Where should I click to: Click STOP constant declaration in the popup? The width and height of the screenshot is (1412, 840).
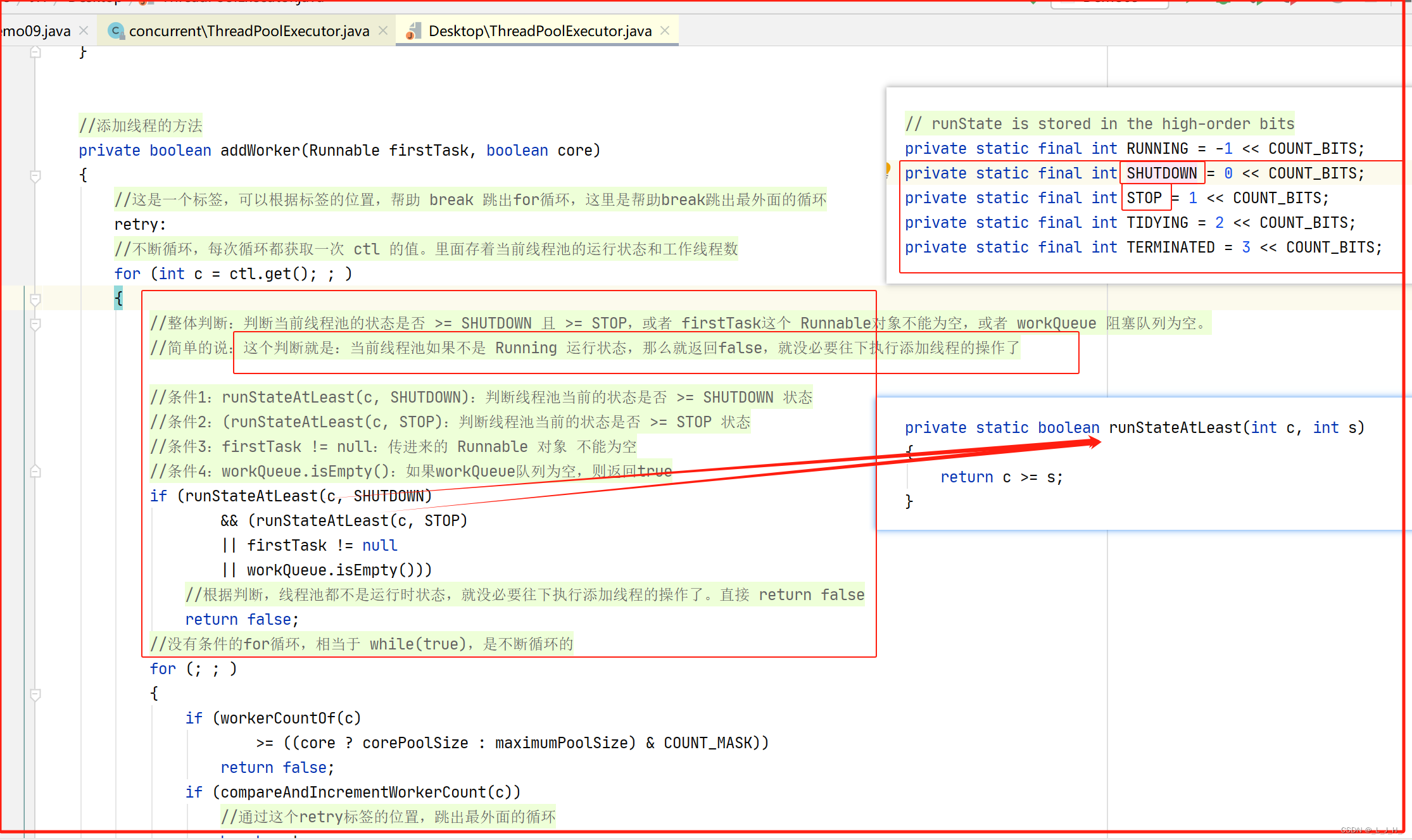(1144, 198)
